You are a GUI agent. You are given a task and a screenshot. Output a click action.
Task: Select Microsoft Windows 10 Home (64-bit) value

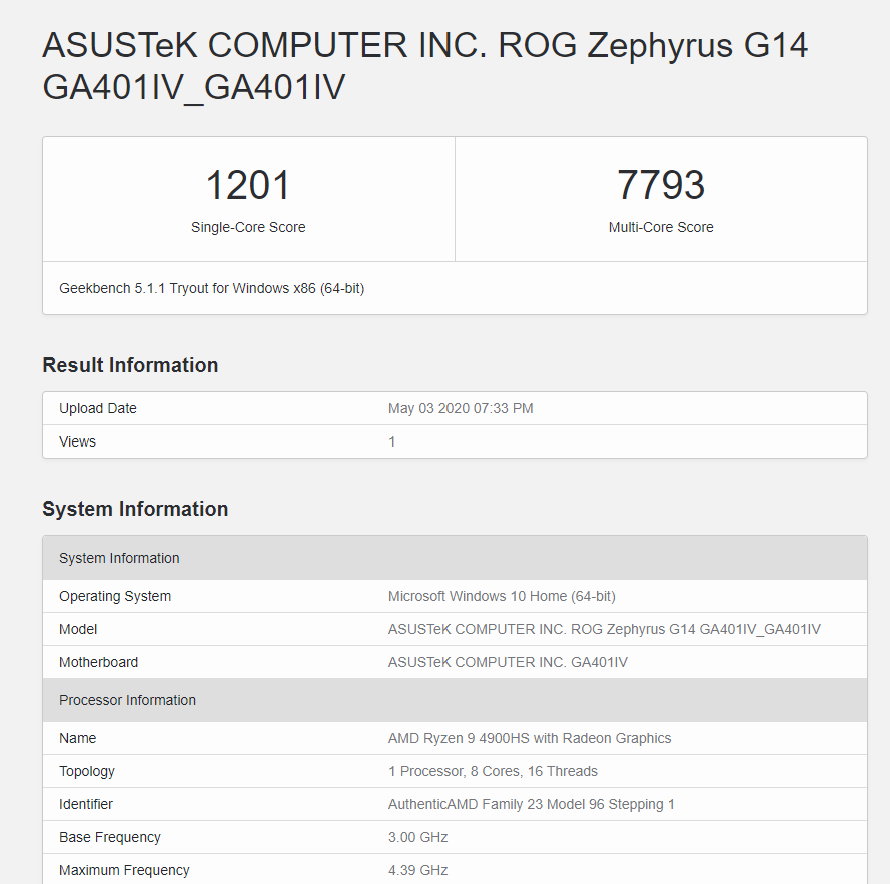tap(502, 596)
